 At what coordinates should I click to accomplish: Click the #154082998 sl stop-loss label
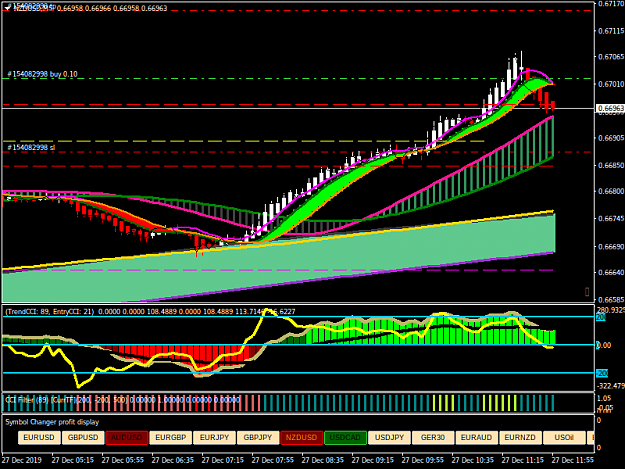click(31, 147)
